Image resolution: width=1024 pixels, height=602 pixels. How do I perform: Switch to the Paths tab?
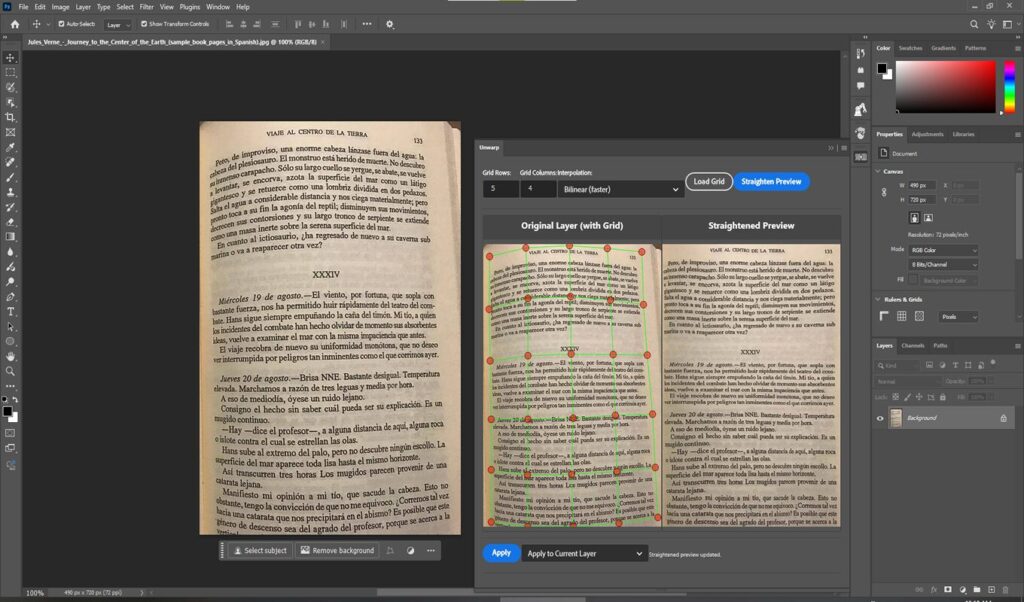tap(940, 345)
